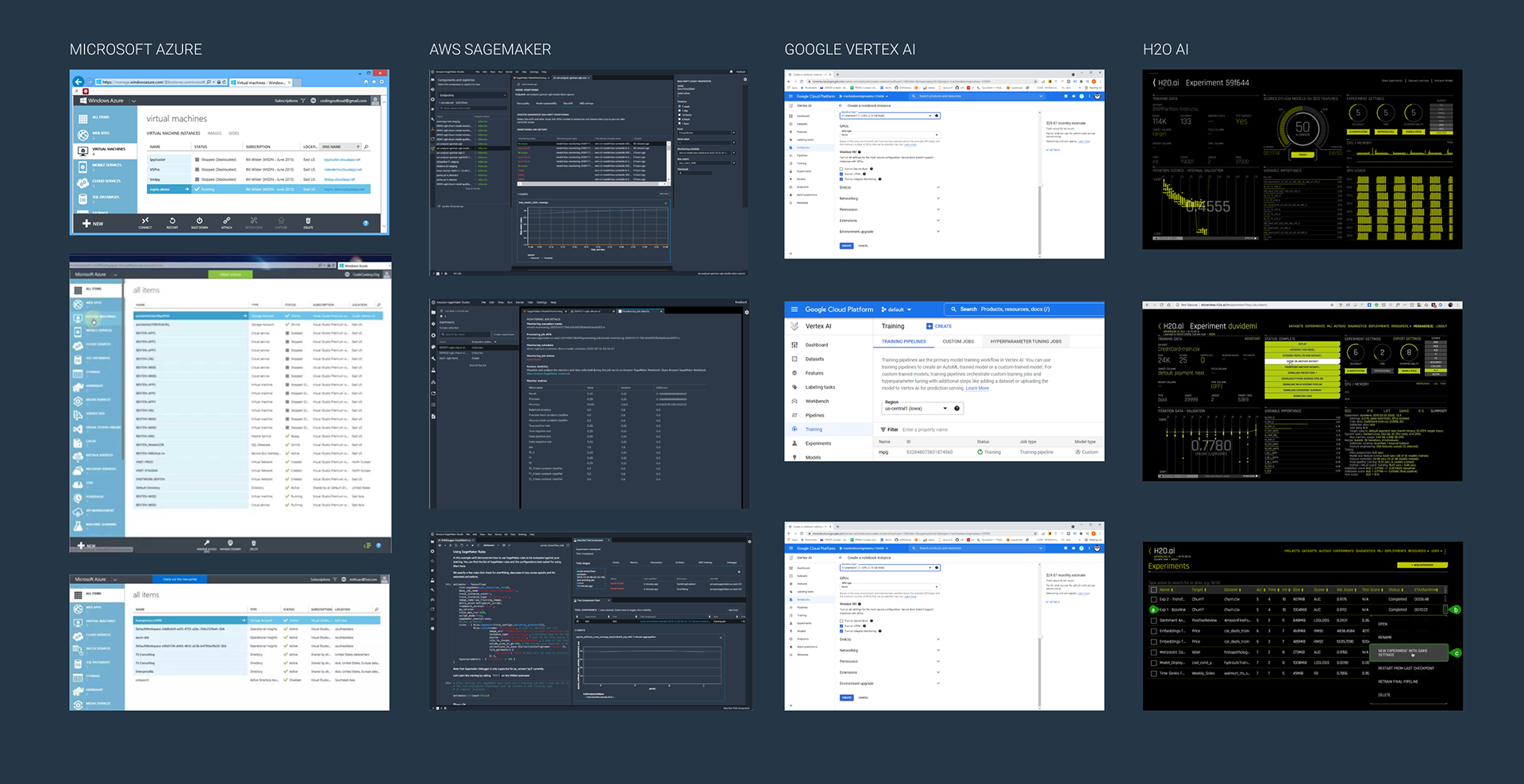Check the Exp 2 - Transf... experiment checkbox

pos(1153,599)
